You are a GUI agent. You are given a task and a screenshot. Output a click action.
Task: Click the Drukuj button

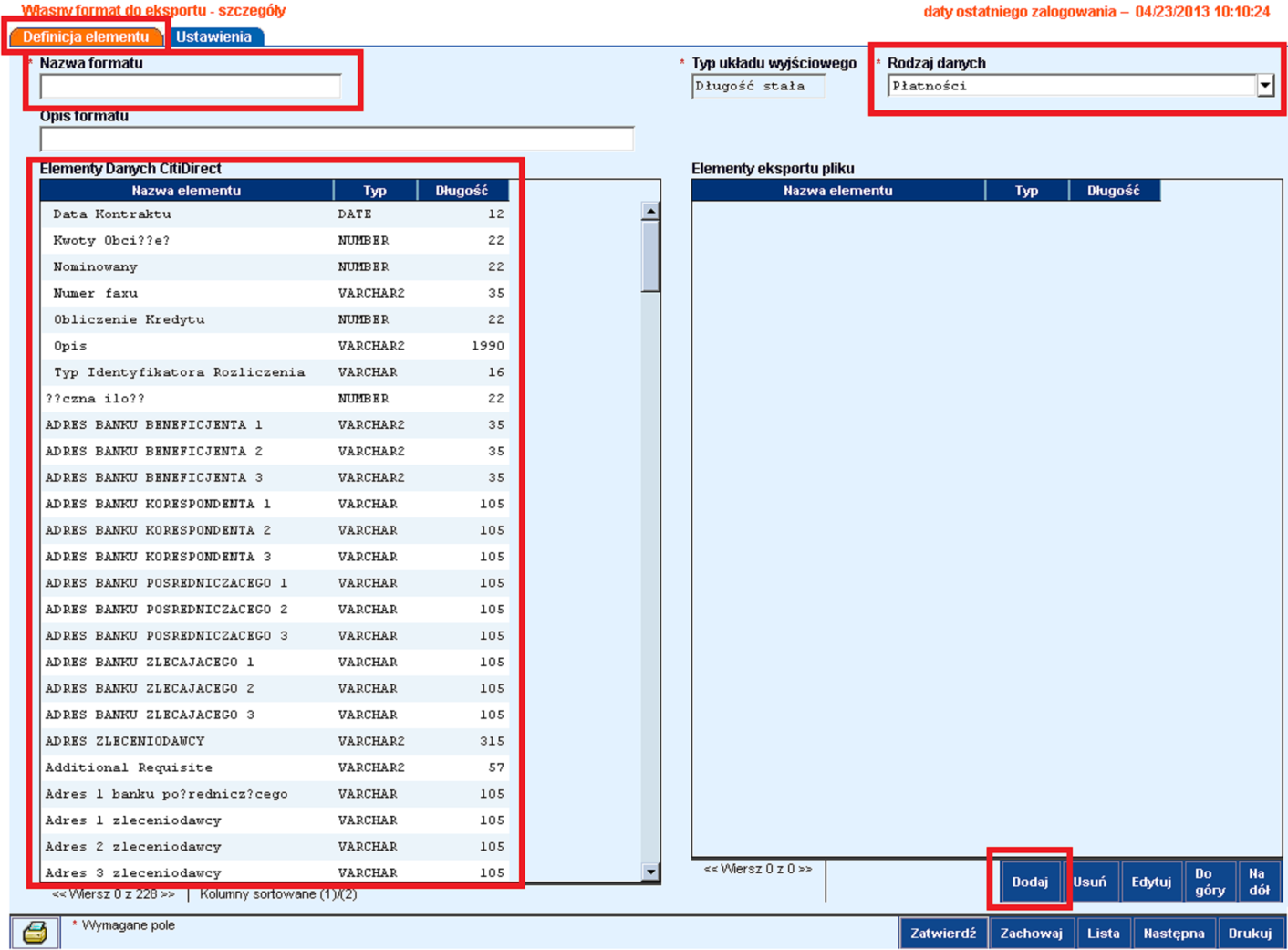[x=1250, y=933]
